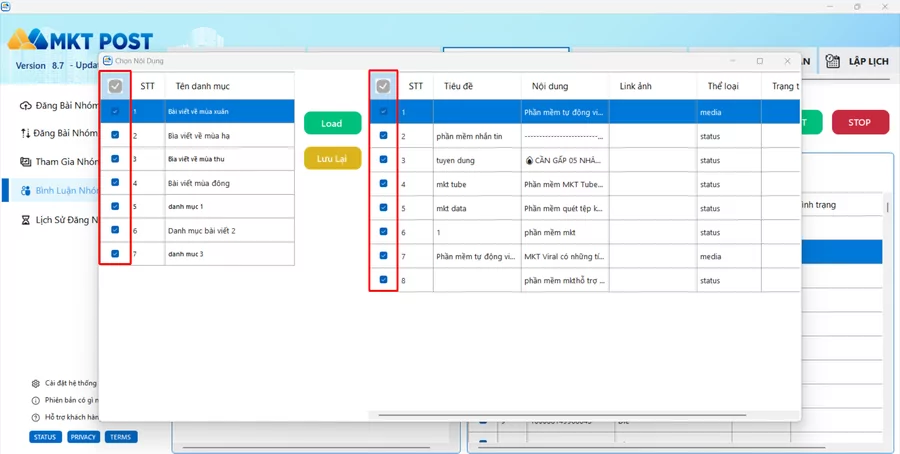Open Tham Gia Nhóm sidebar item

point(59,162)
